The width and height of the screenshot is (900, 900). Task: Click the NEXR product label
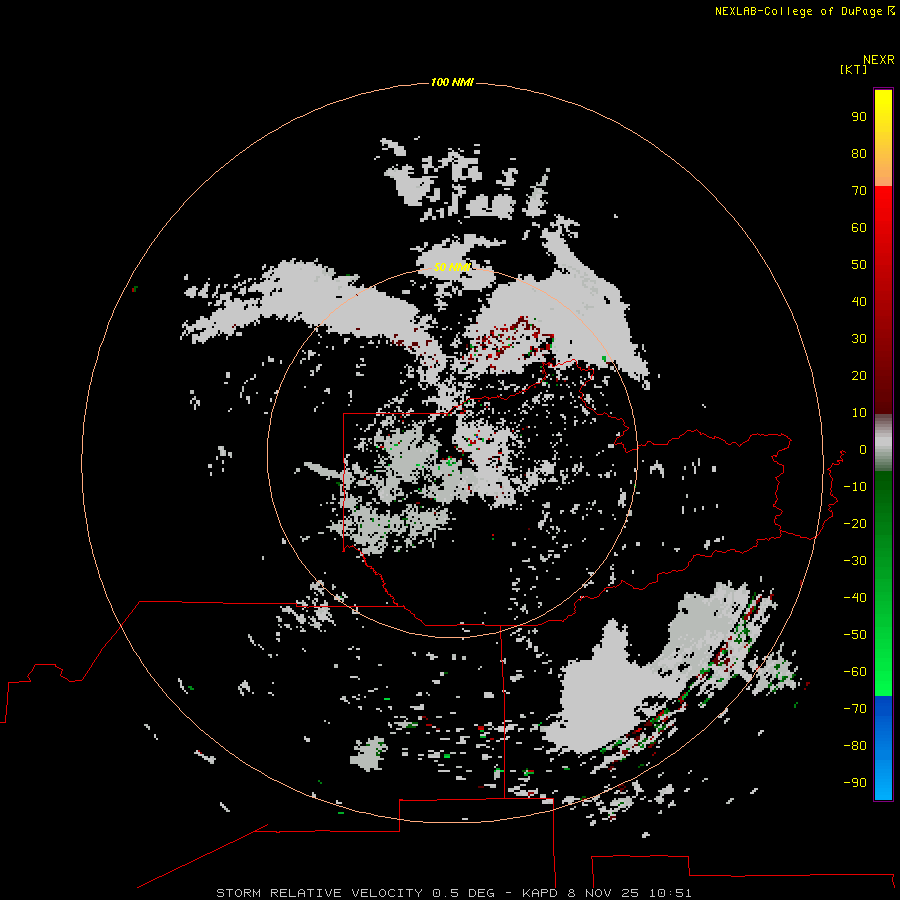(x=879, y=60)
